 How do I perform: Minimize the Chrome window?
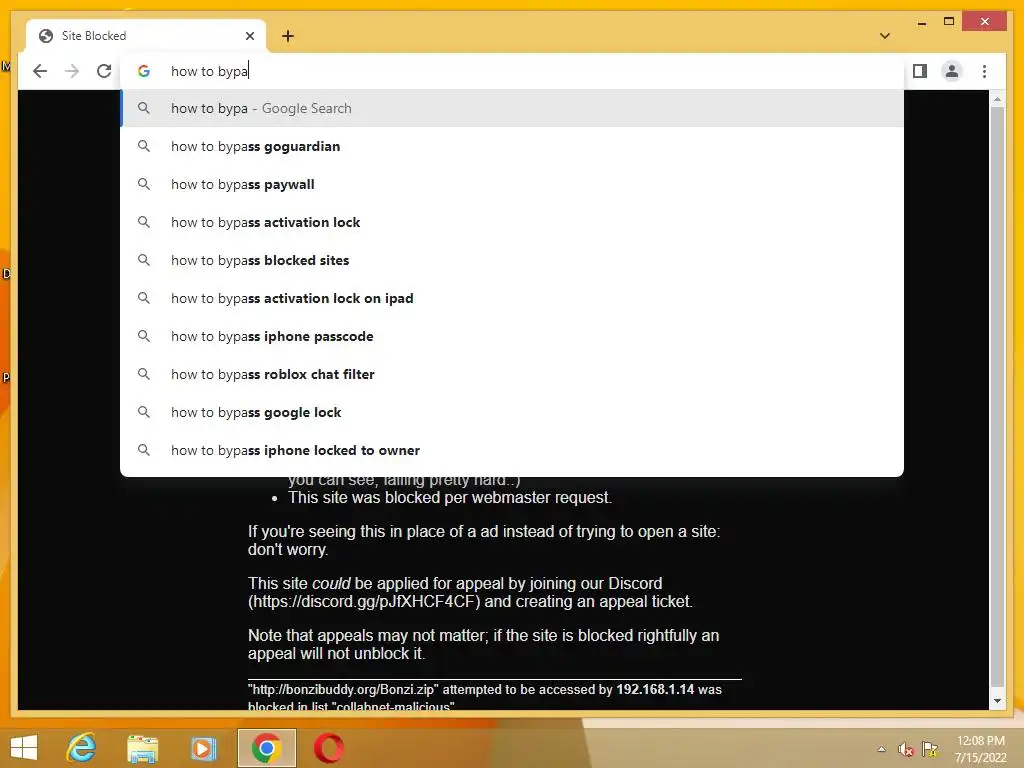[921, 22]
